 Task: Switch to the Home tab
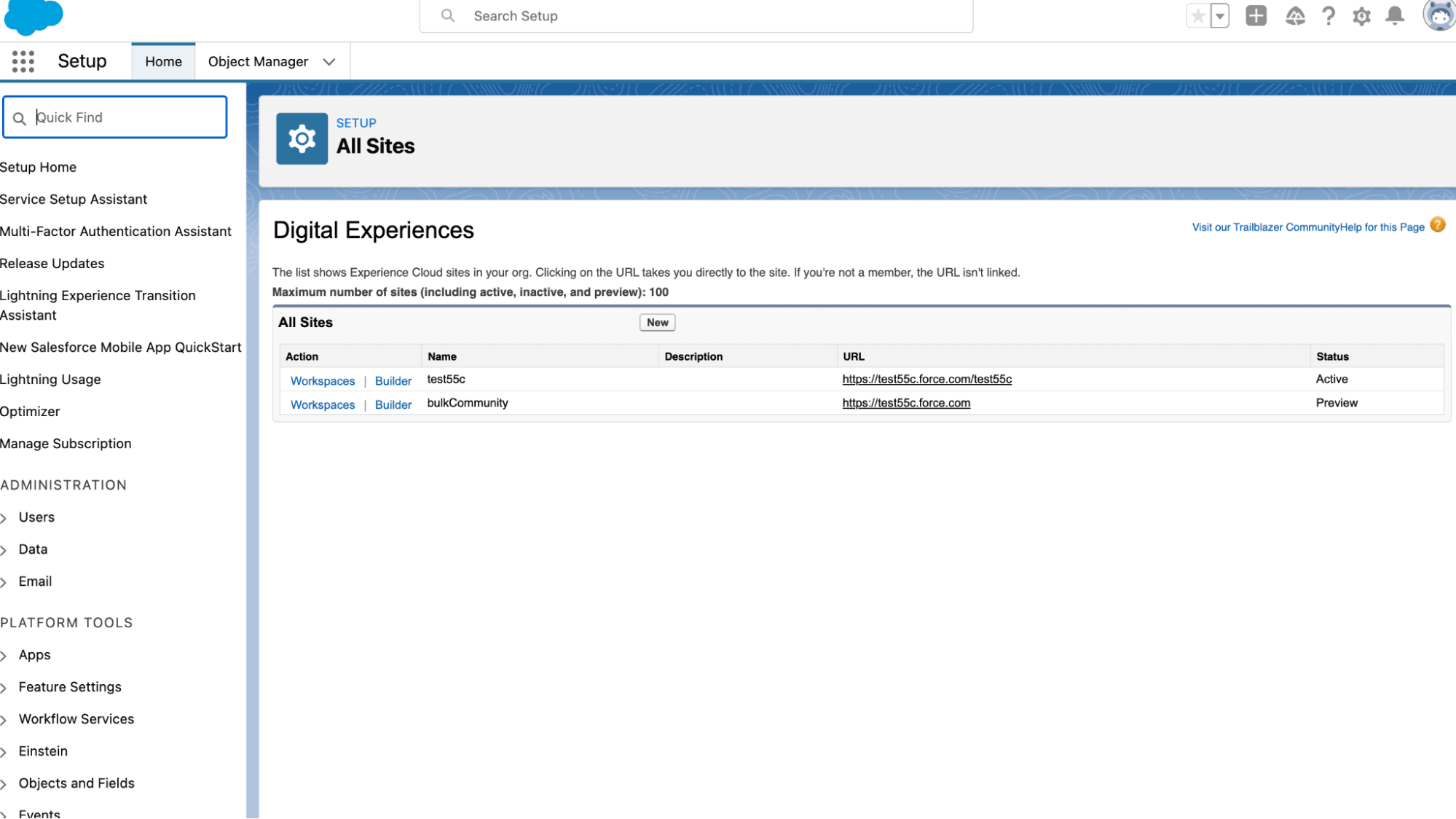pos(163,62)
